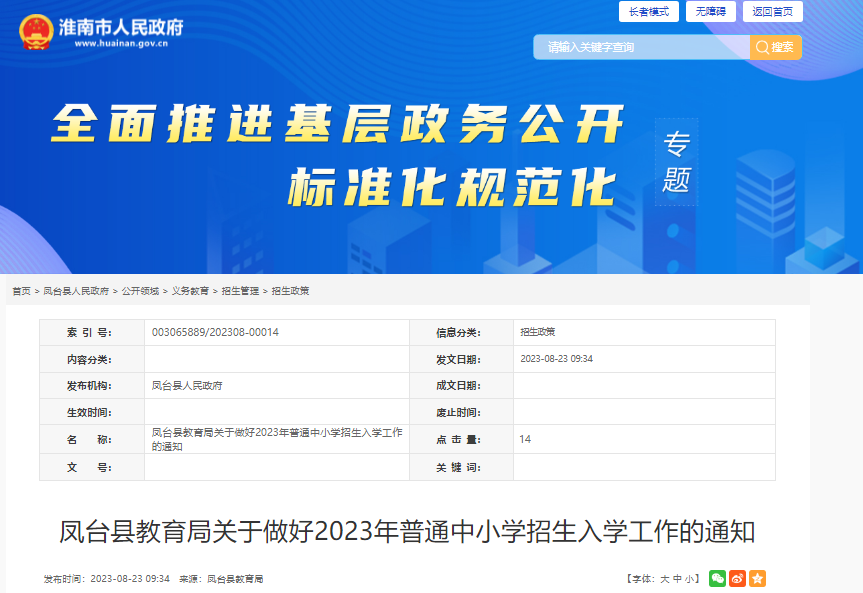This screenshot has width=863, height=593.
Task: Click the 淮南市人民政府 site title
Action: (x=128, y=27)
